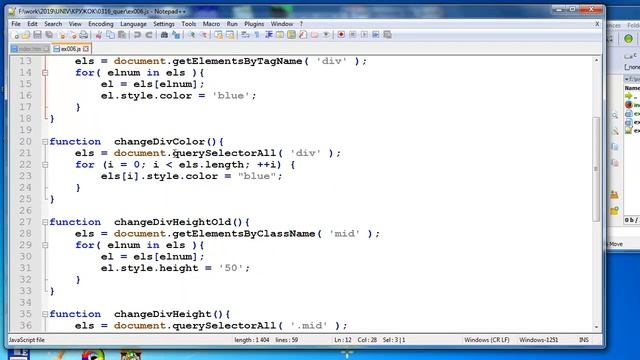Click vertical scrollbar up arrow

[596, 60]
